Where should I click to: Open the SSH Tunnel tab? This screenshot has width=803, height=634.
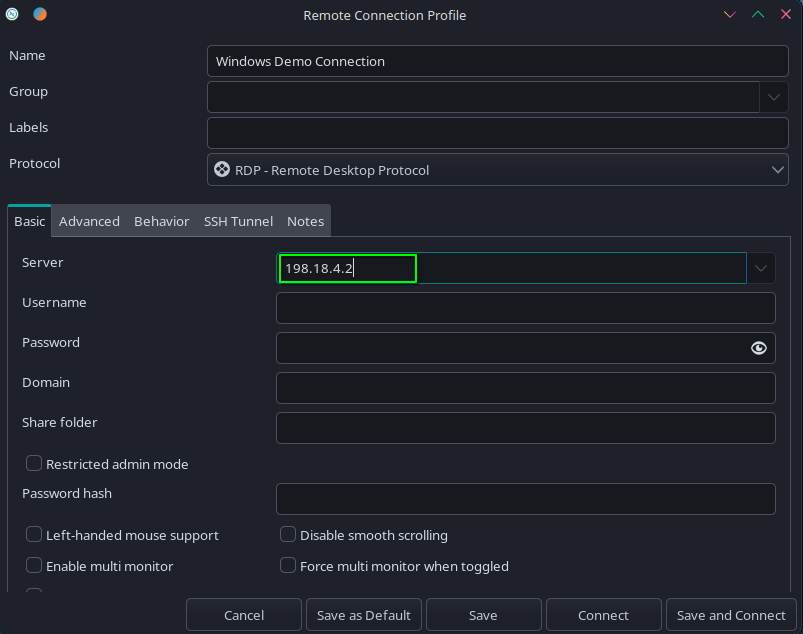(x=238, y=221)
